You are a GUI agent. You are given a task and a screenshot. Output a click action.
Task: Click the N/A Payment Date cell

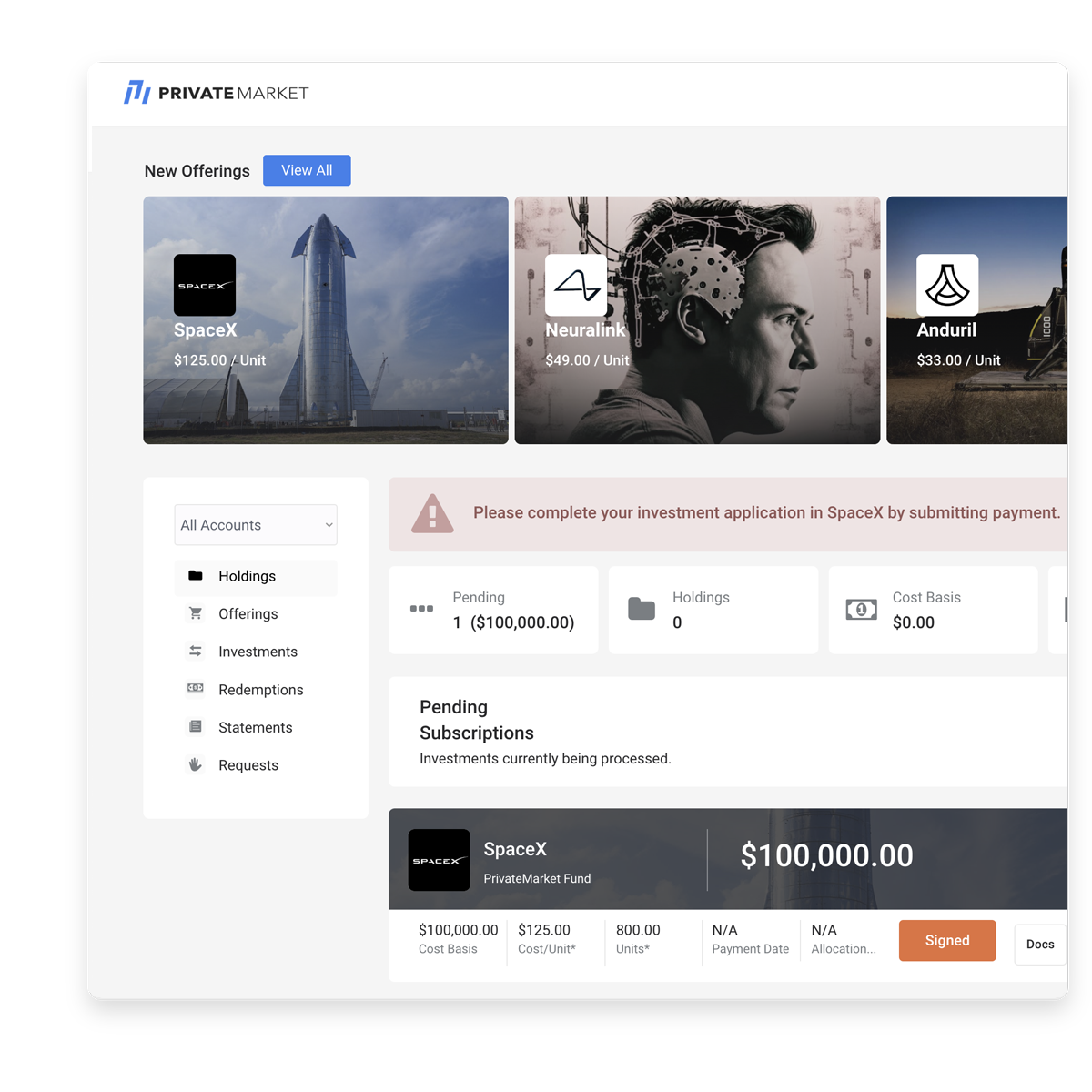point(751,938)
